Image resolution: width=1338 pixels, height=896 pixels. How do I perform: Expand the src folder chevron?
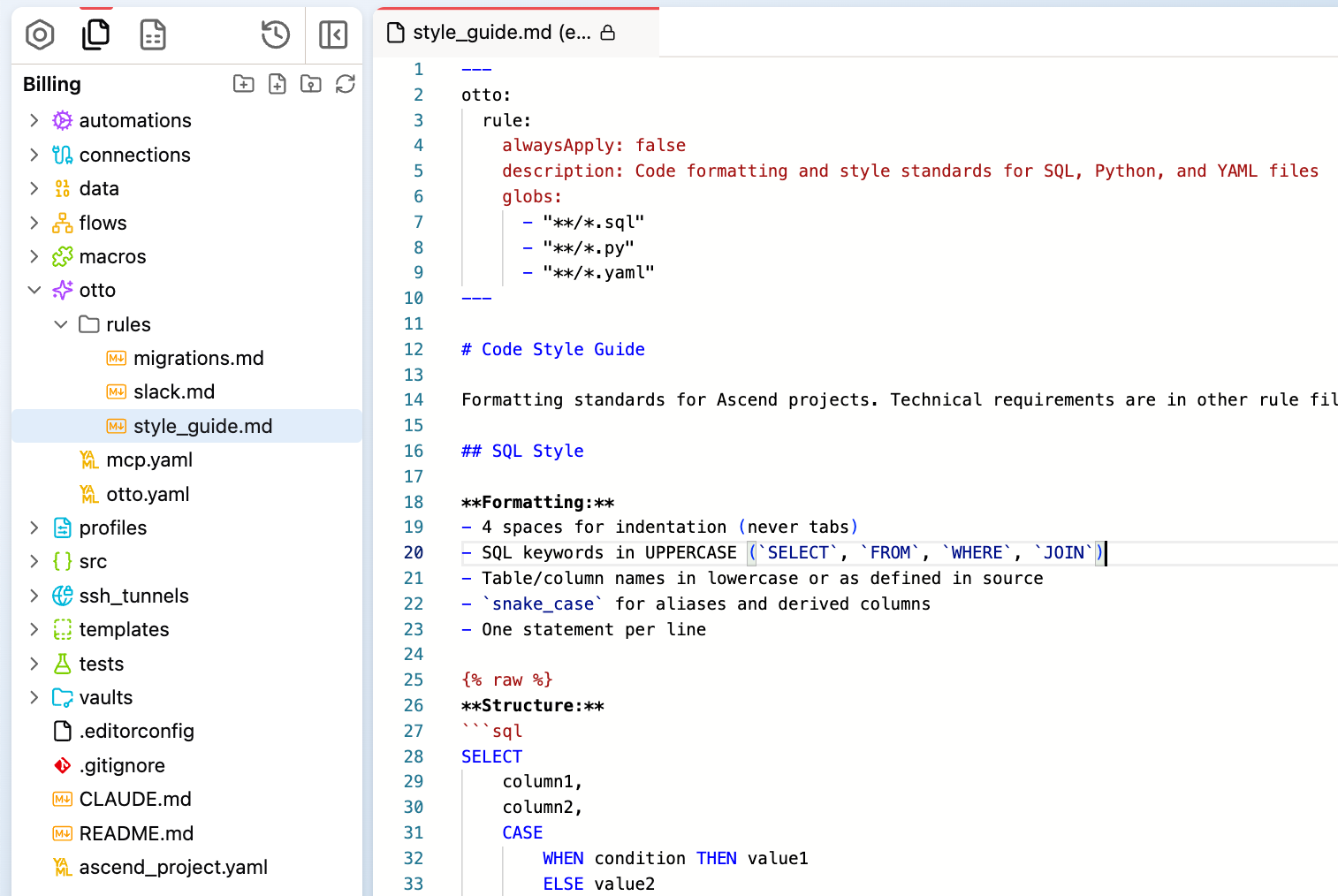34,561
